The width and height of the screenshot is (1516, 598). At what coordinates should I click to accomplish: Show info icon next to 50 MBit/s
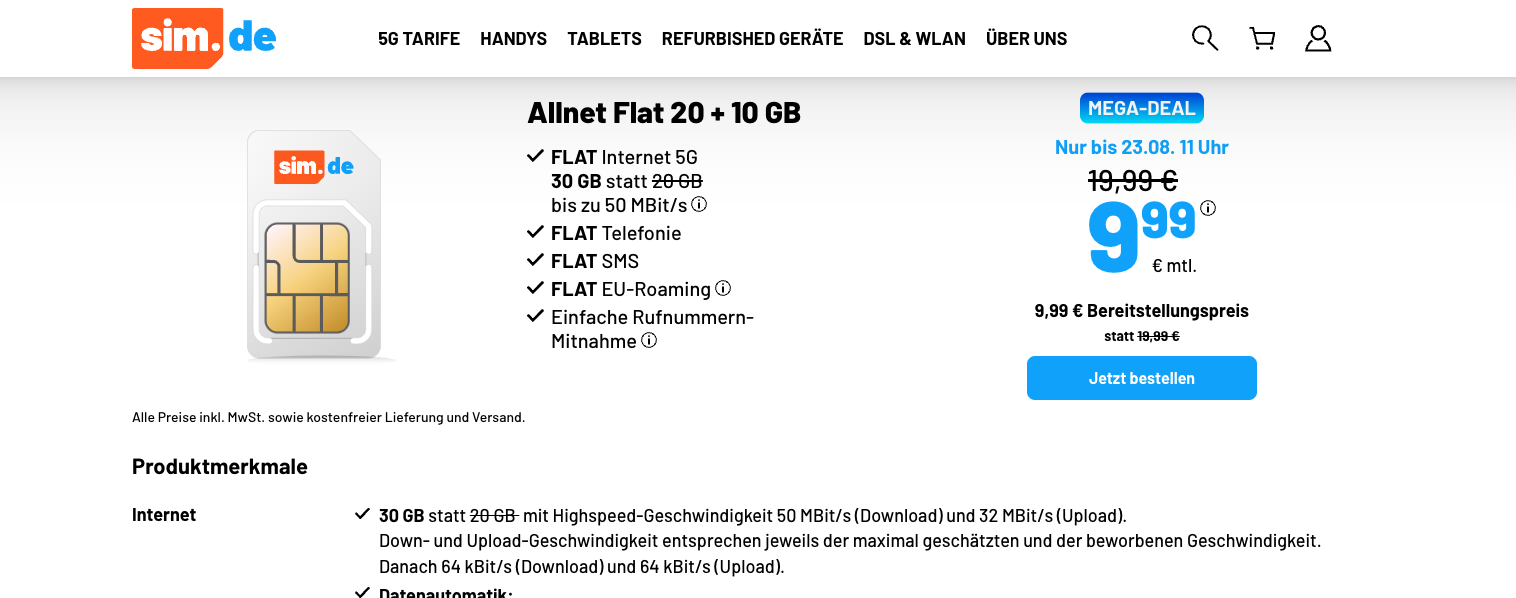click(x=699, y=204)
